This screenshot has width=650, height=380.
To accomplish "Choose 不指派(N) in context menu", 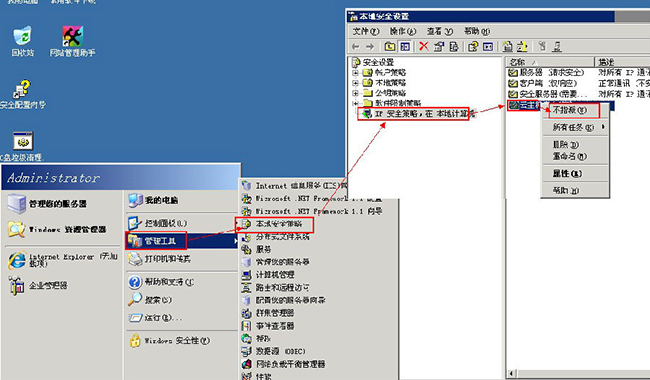I will pyautogui.click(x=574, y=110).
